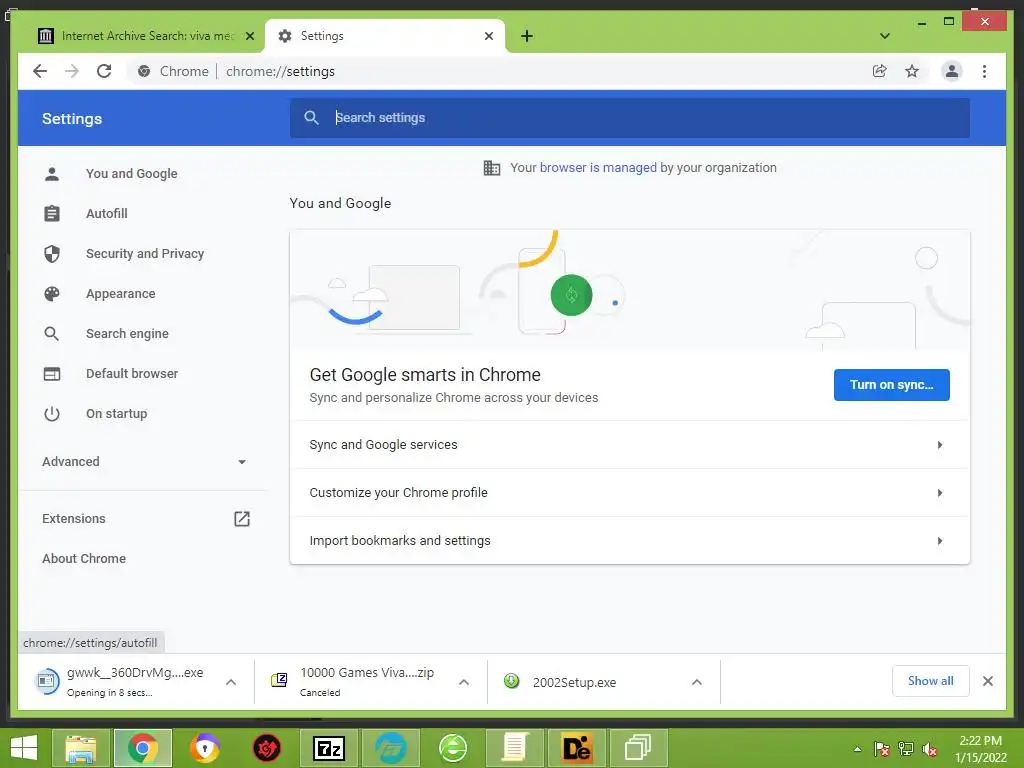
Task: Click the chrome://settings address bar
Action: [496, 71]
